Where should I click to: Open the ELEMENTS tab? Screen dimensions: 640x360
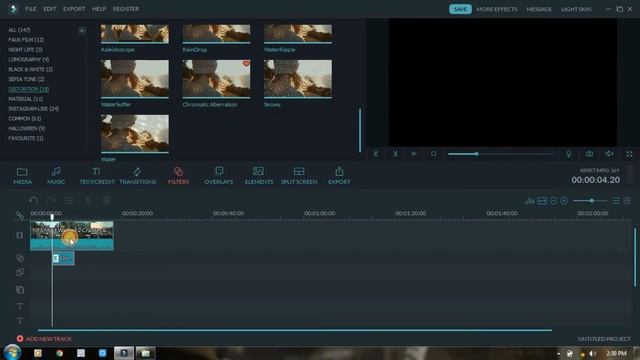tap(259, 176)
